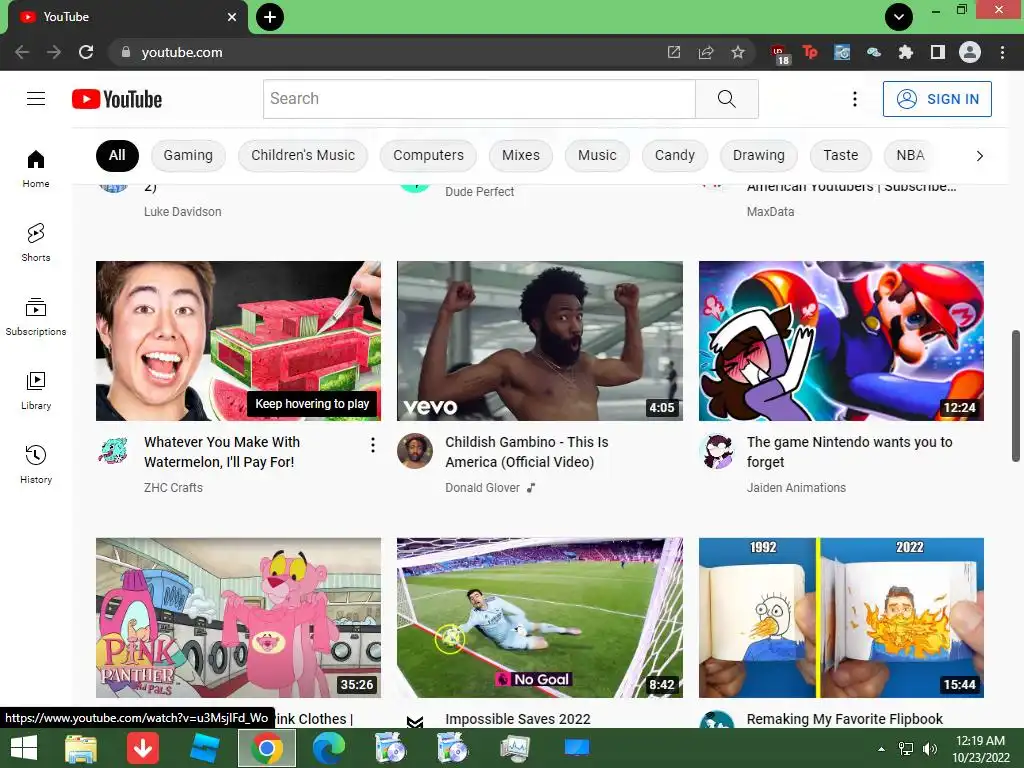This screenshot has height=768, width=1024.
Task: Open Whatever You Make With Watermelon title
Action: (222, 452)
